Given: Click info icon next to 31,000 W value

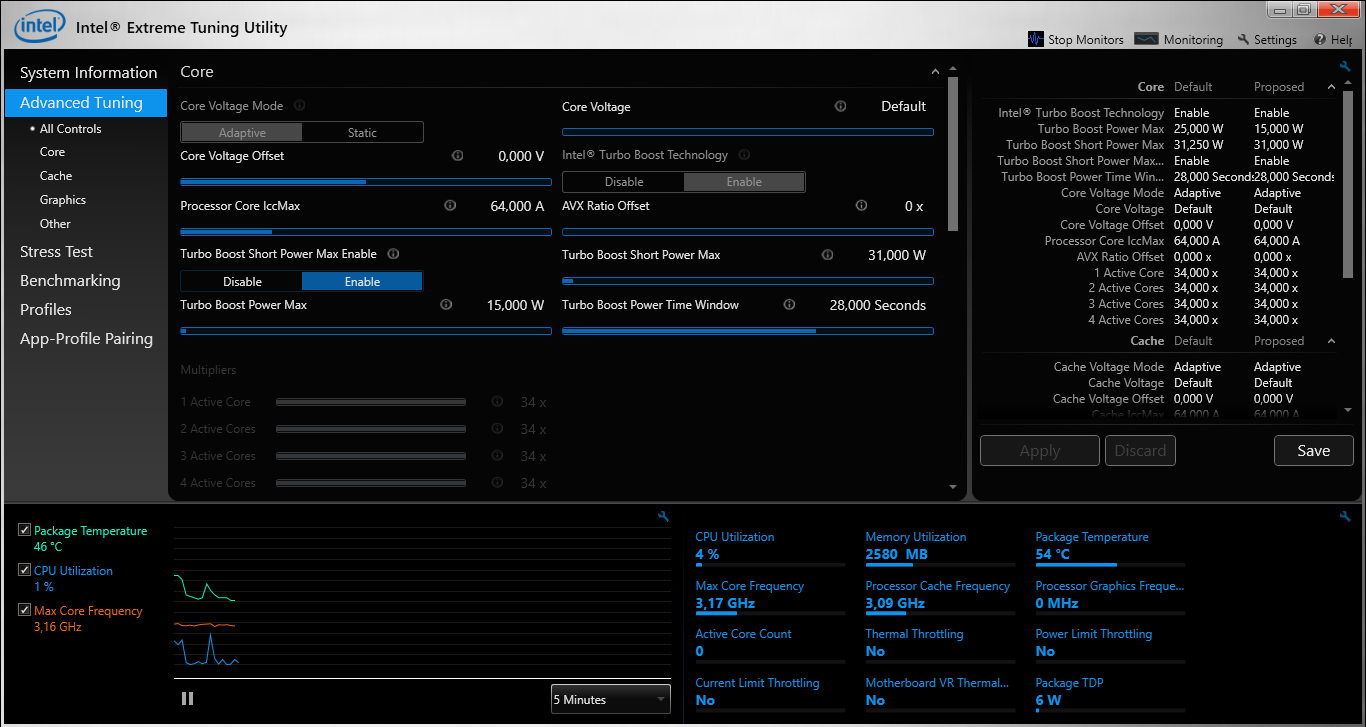Looking at the screenshot, I should pyautogui.click(x=827, y=255).
